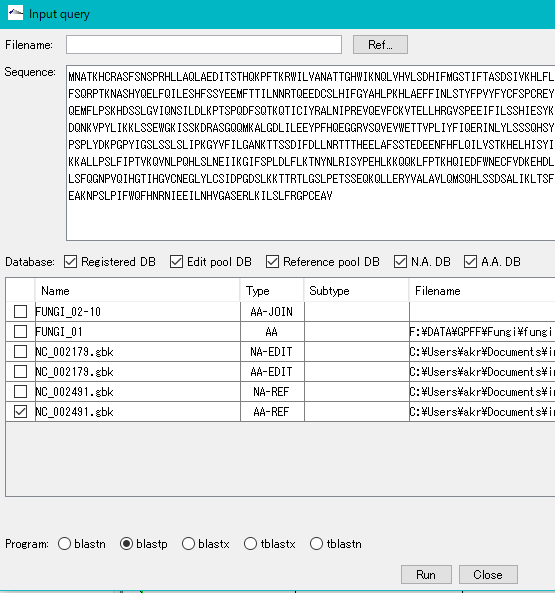555x593 pixels.
Task: Focus the Filename input field
Action: coord(204,45)
